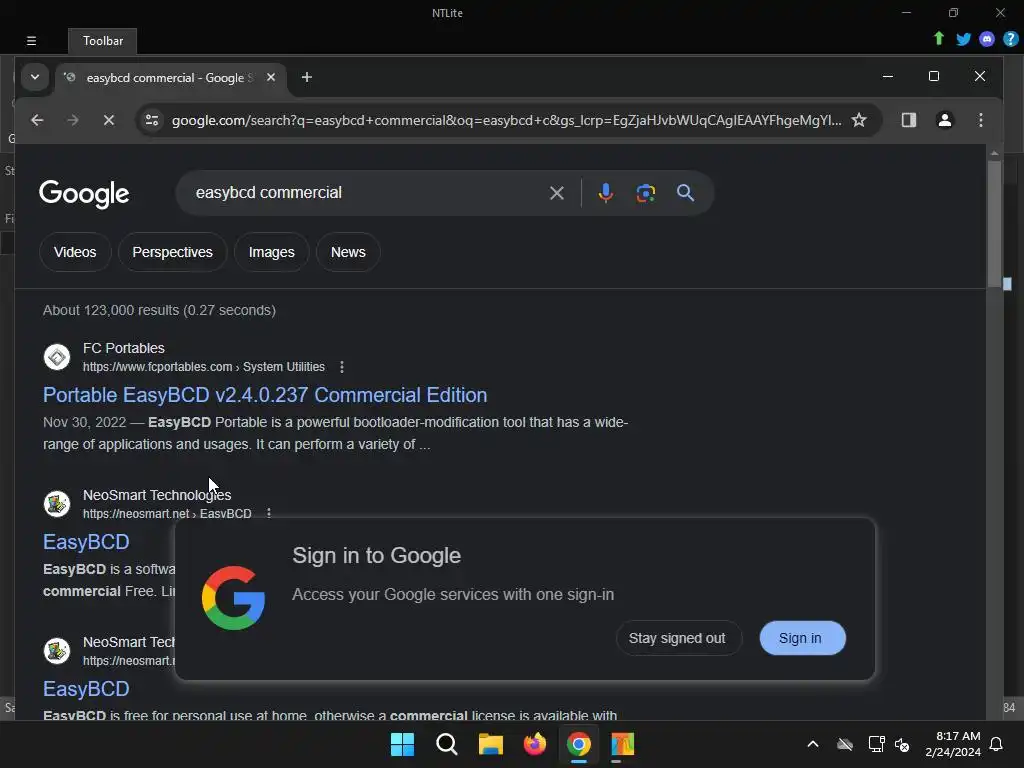This screenshot has width=1024, height=768.
Task: Click the cloud sync tray icon
Action: tap(844, 744)
